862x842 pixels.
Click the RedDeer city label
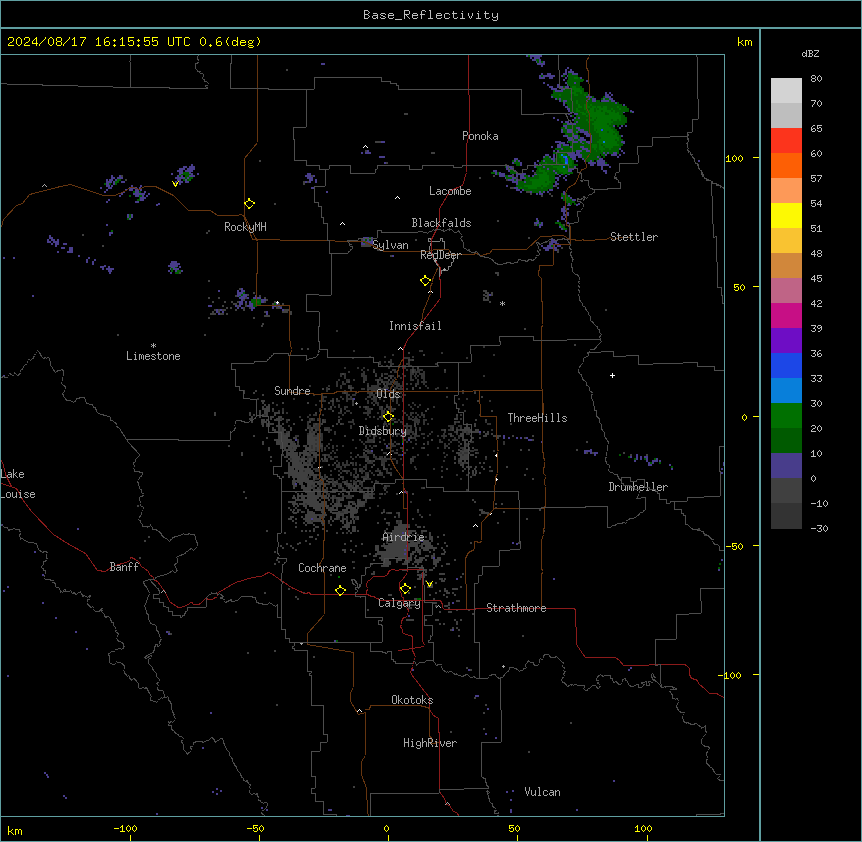point(440,255)
